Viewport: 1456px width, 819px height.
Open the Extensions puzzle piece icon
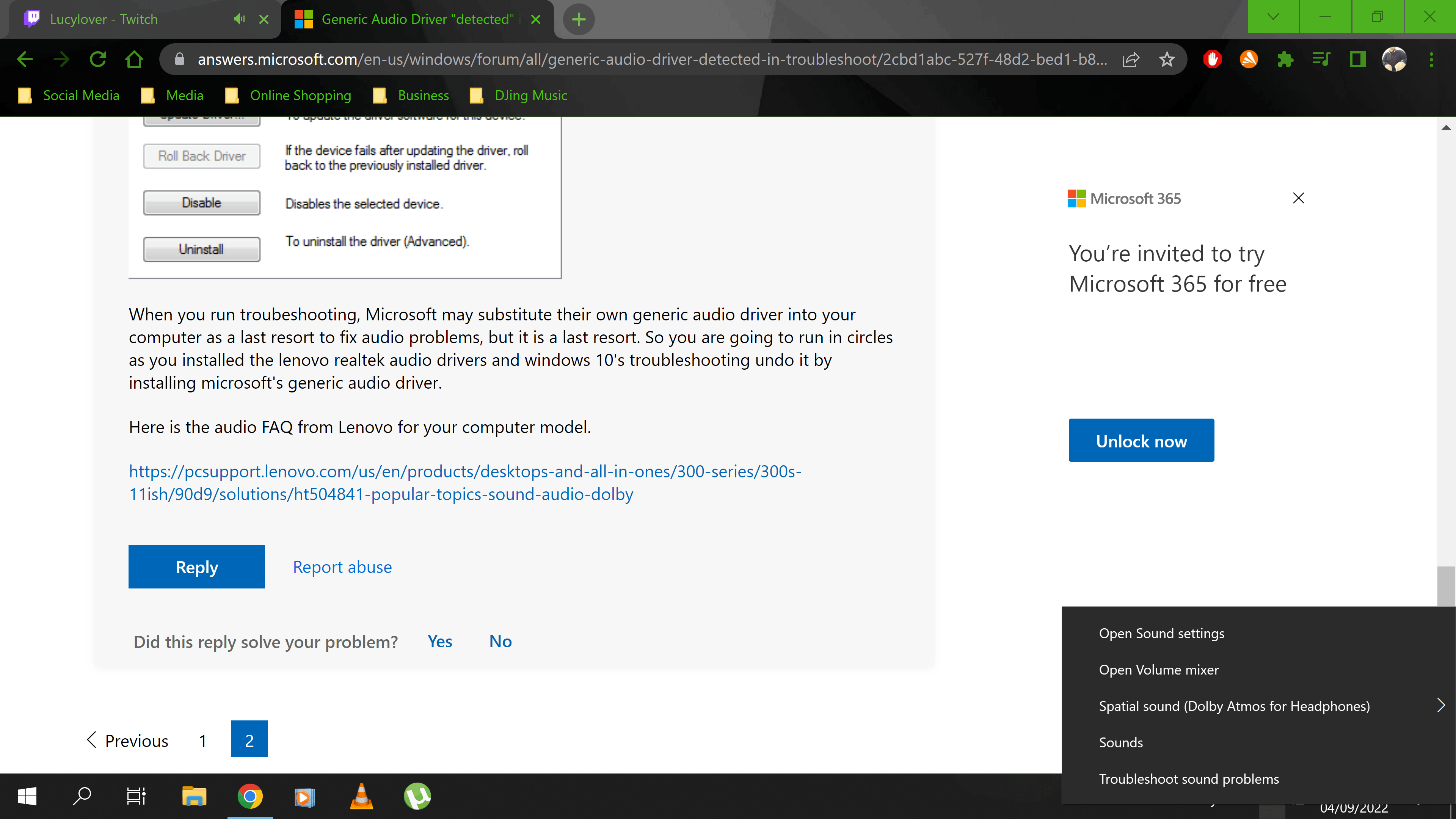pos(1285,60)
